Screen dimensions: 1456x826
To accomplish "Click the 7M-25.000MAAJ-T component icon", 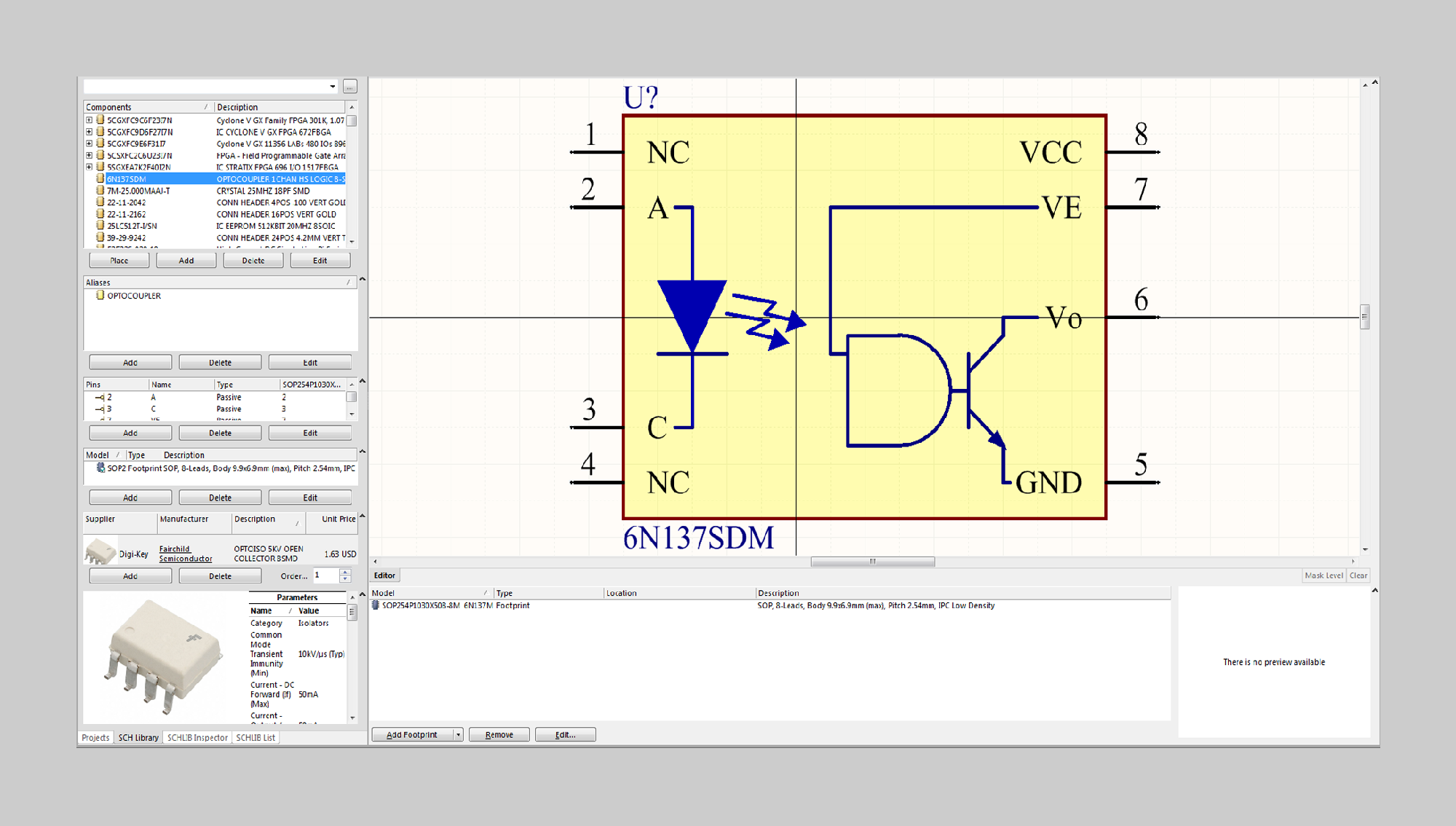I will pyautogui.click(x=100, y=190).
